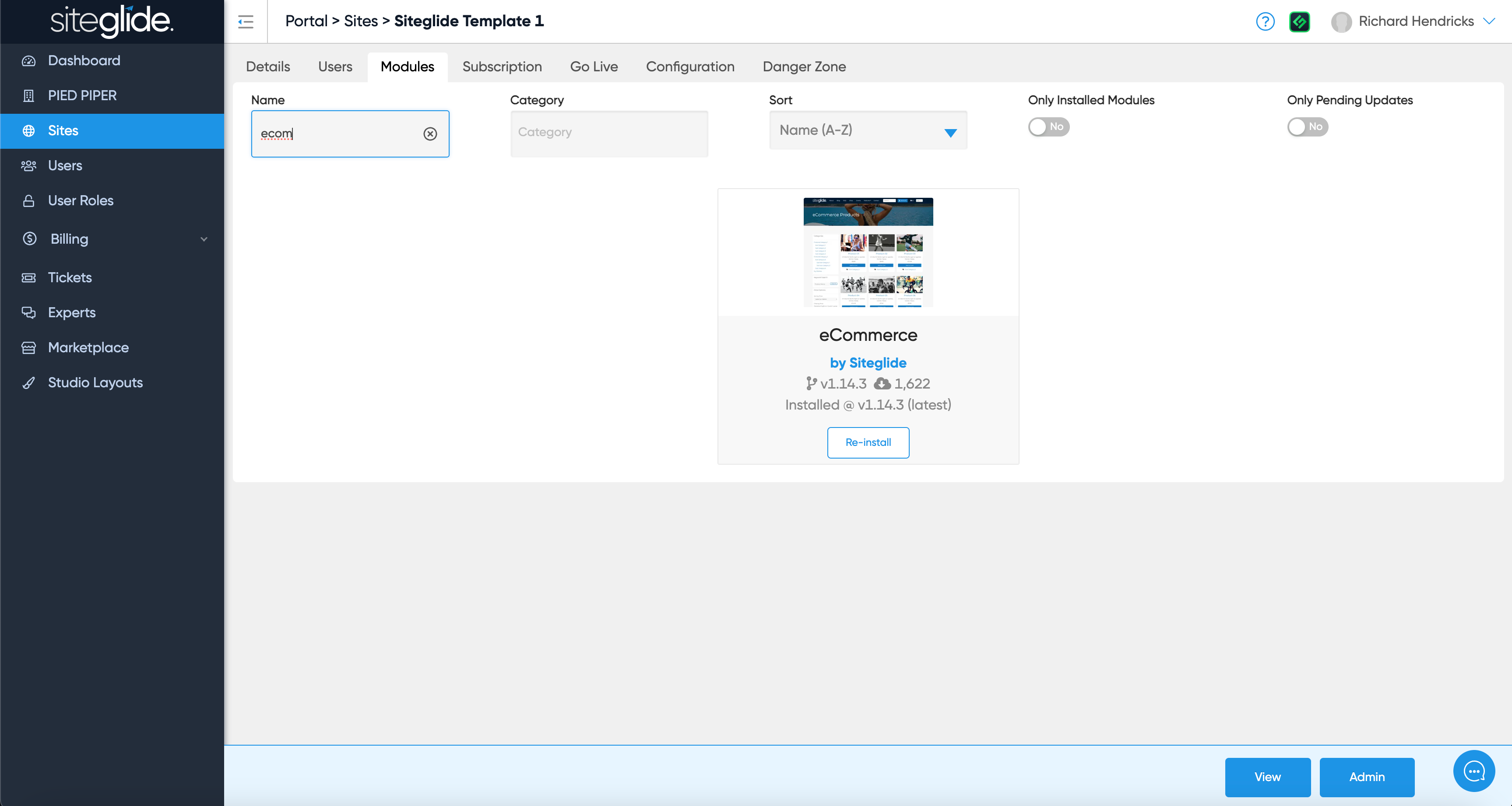Click the Siteglide logo

pyautogui.click(x=112, y=21)
